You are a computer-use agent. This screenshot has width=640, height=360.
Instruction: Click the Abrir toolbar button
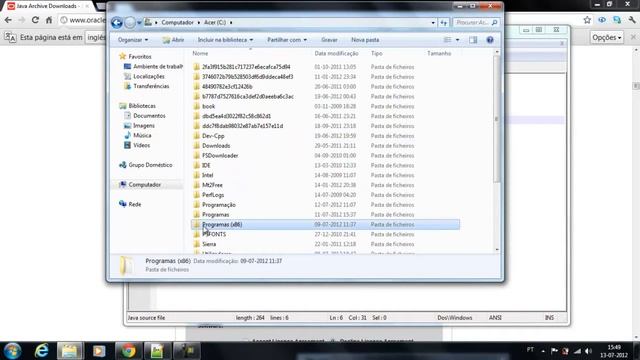tap(173, 40)
